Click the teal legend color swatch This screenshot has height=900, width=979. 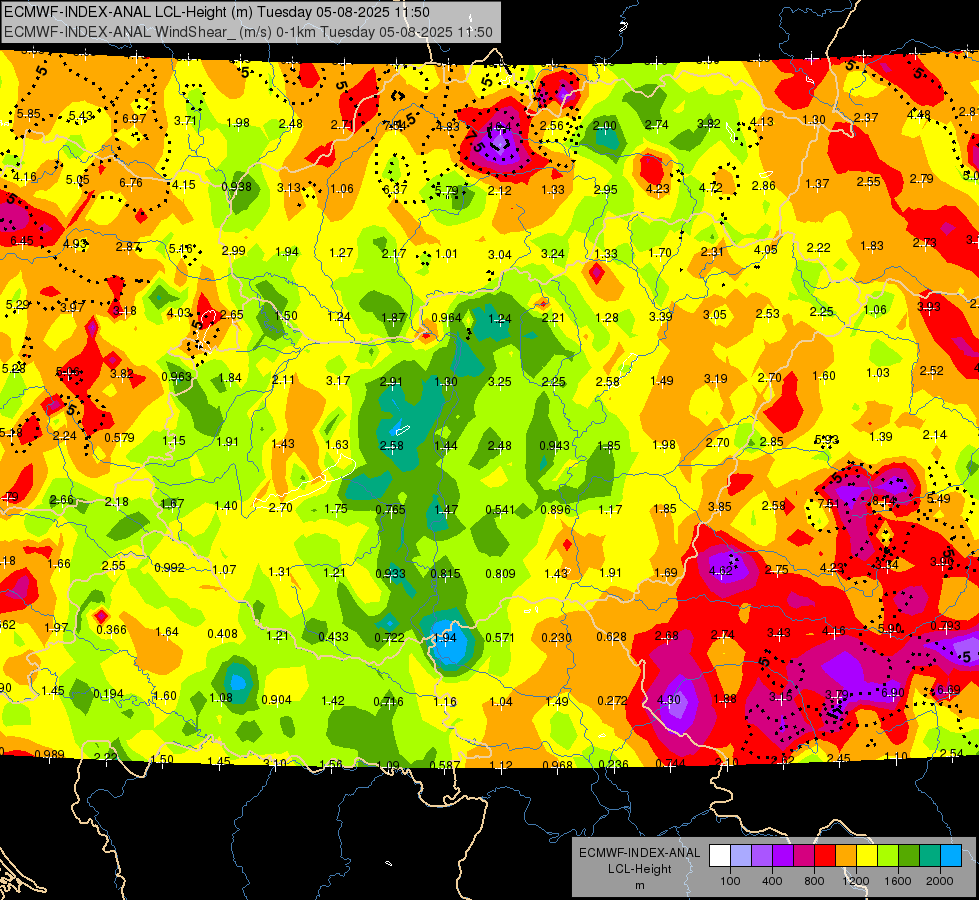[930, 856]
